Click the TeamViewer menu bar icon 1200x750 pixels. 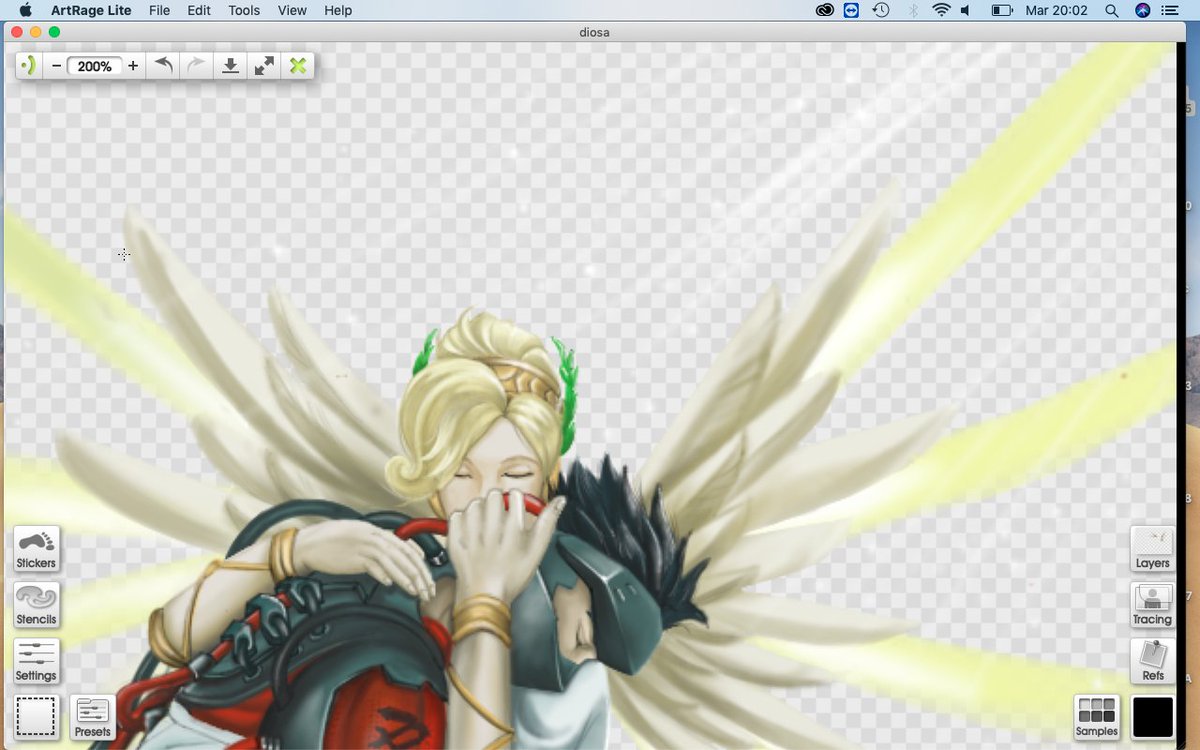point(852,10)
